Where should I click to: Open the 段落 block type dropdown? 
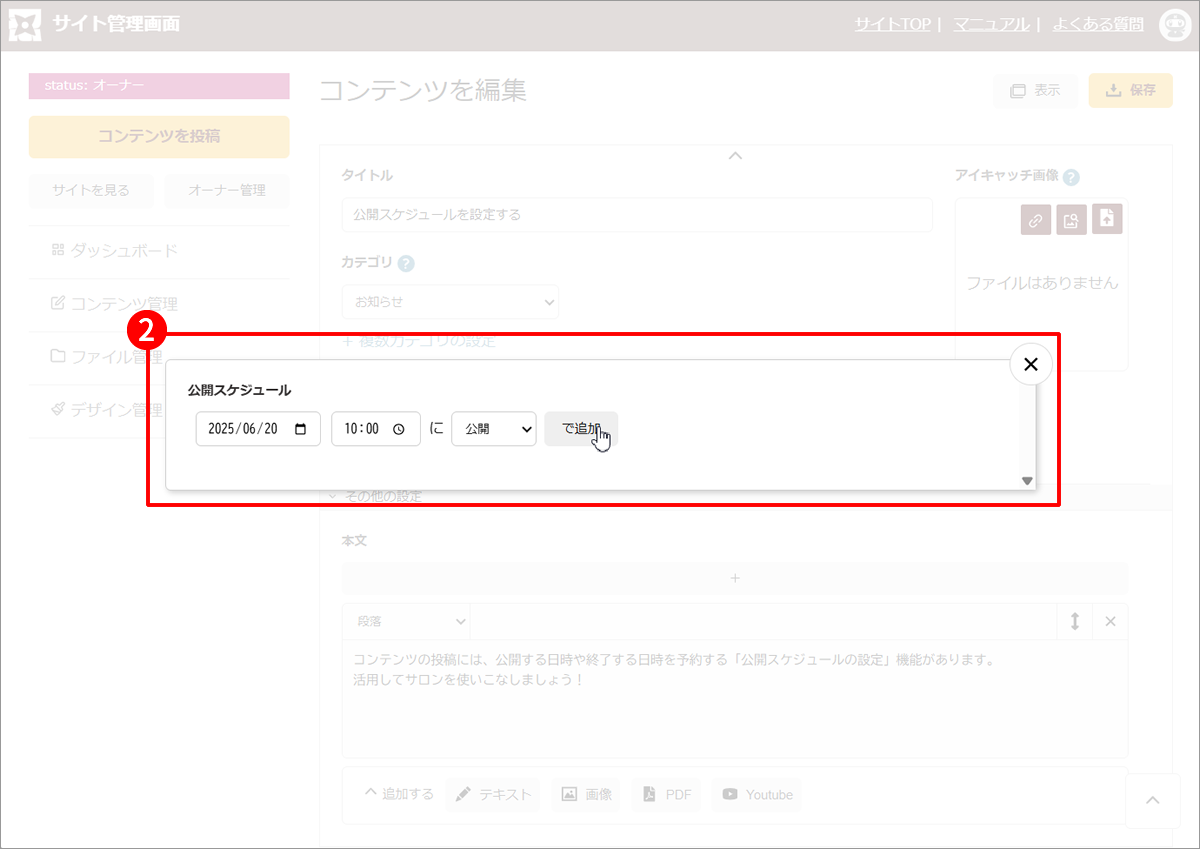[x=406, y=621]
